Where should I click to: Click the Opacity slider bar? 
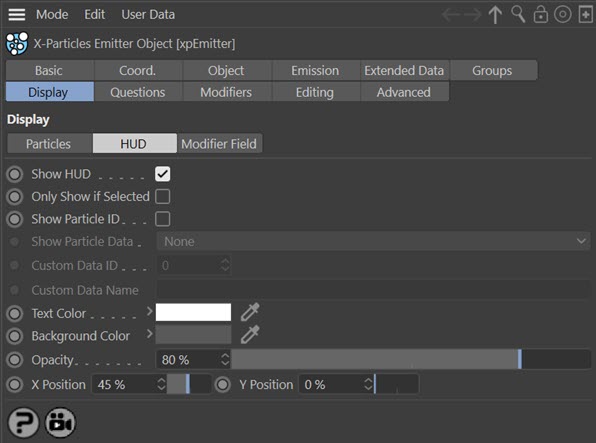411,359
